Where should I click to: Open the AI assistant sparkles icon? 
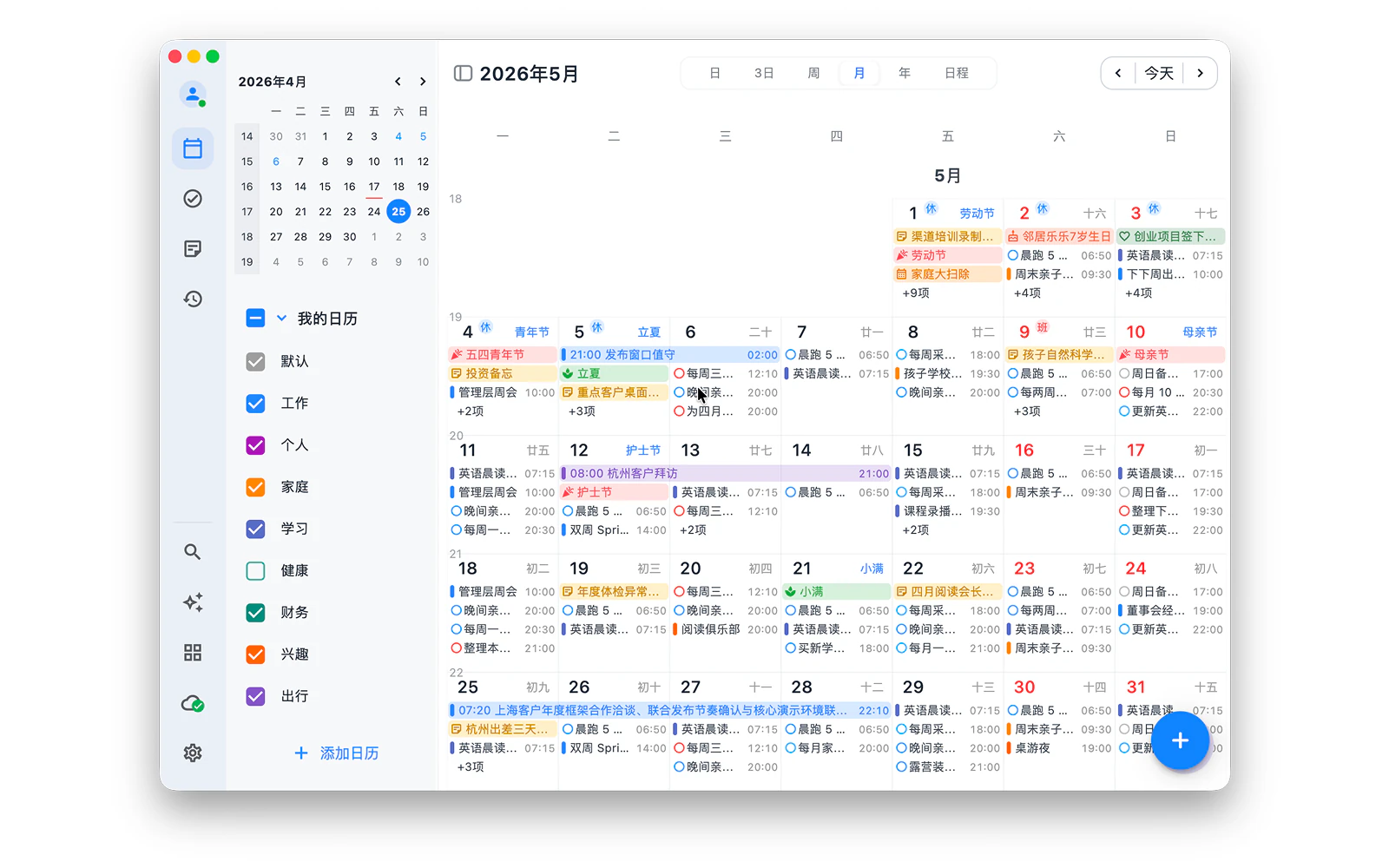[x=192, y=602]
